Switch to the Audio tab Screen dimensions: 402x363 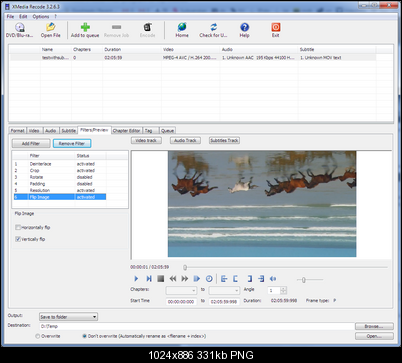click(x=50, y=131)
